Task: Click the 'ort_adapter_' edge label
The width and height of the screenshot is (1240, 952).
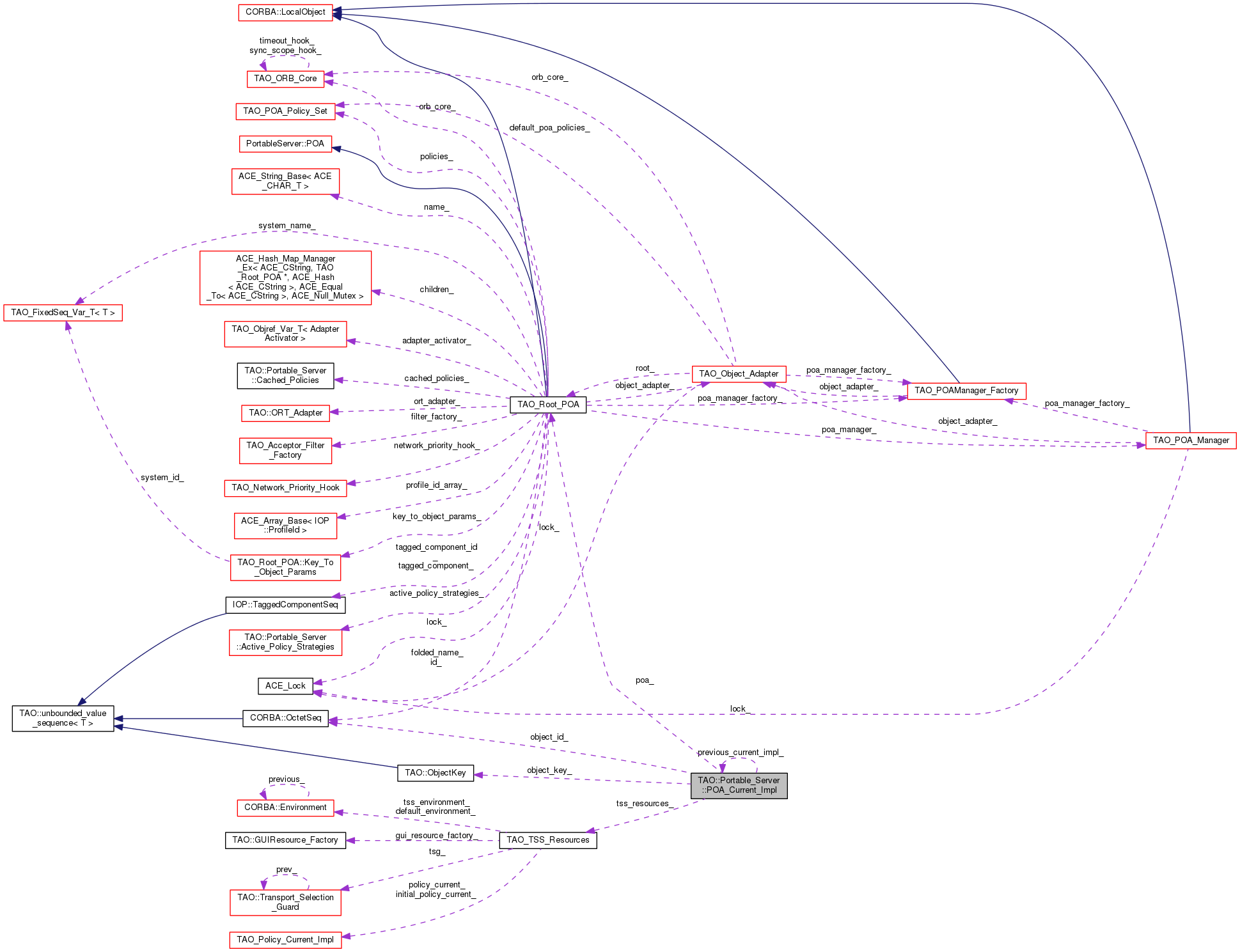Action: (x=437, y=402)
